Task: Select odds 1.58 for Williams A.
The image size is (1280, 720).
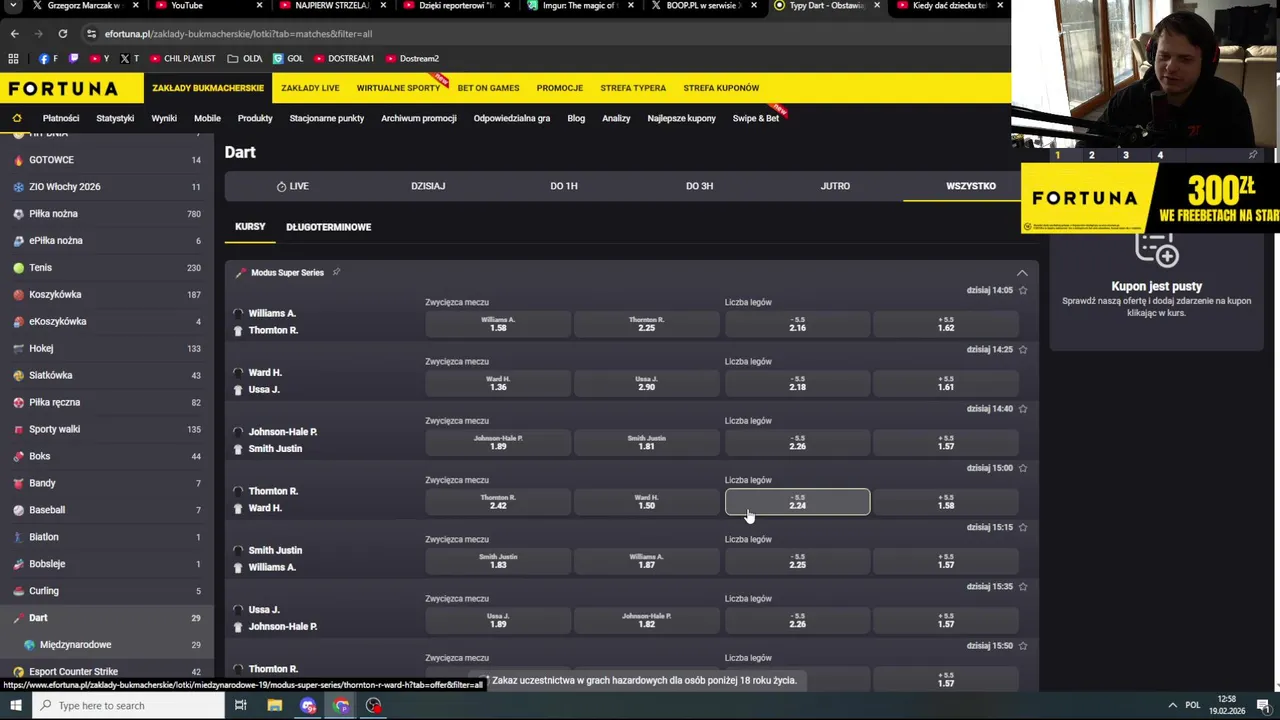Action: click(498, 324)
